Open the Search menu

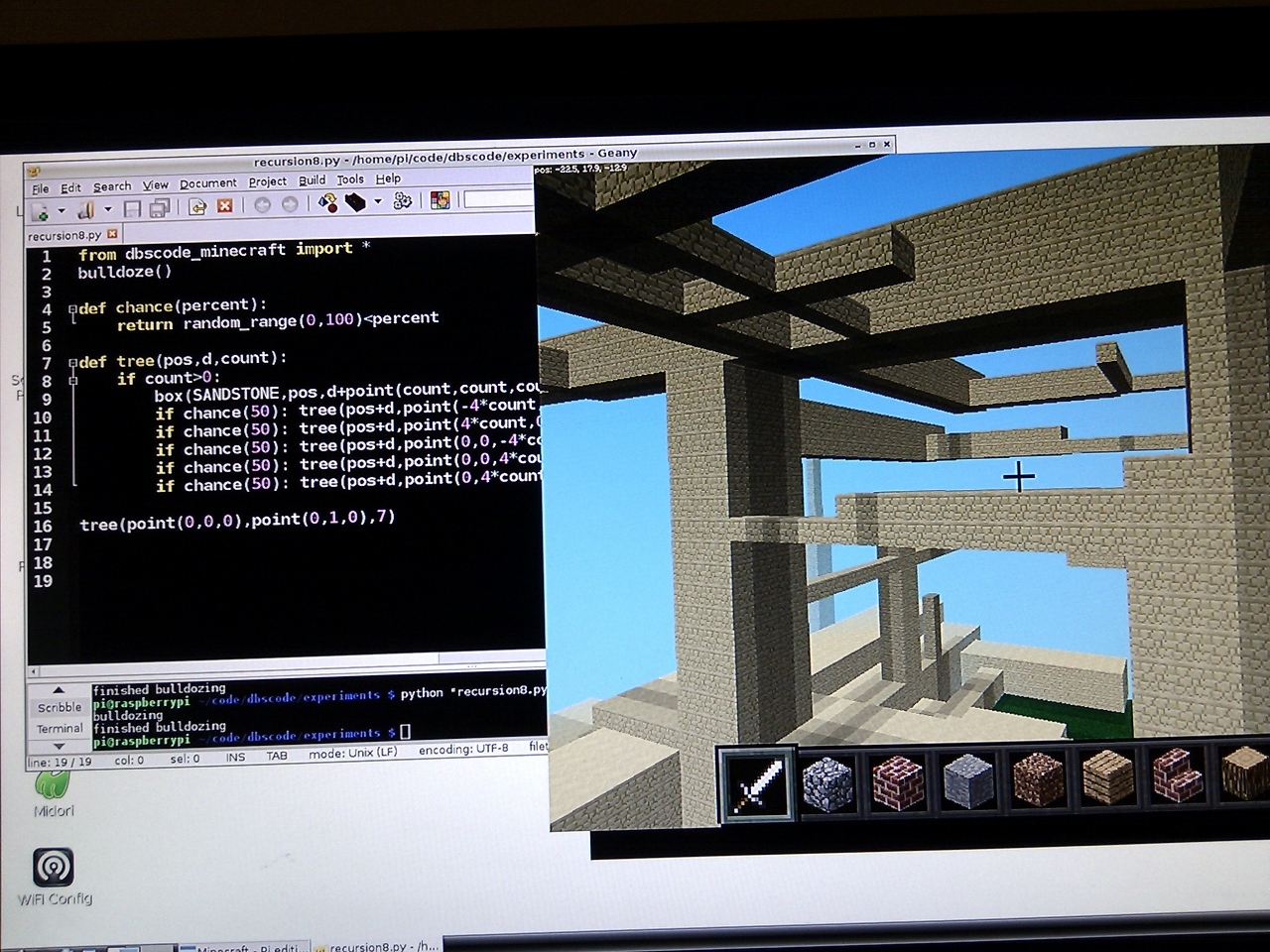112,186
